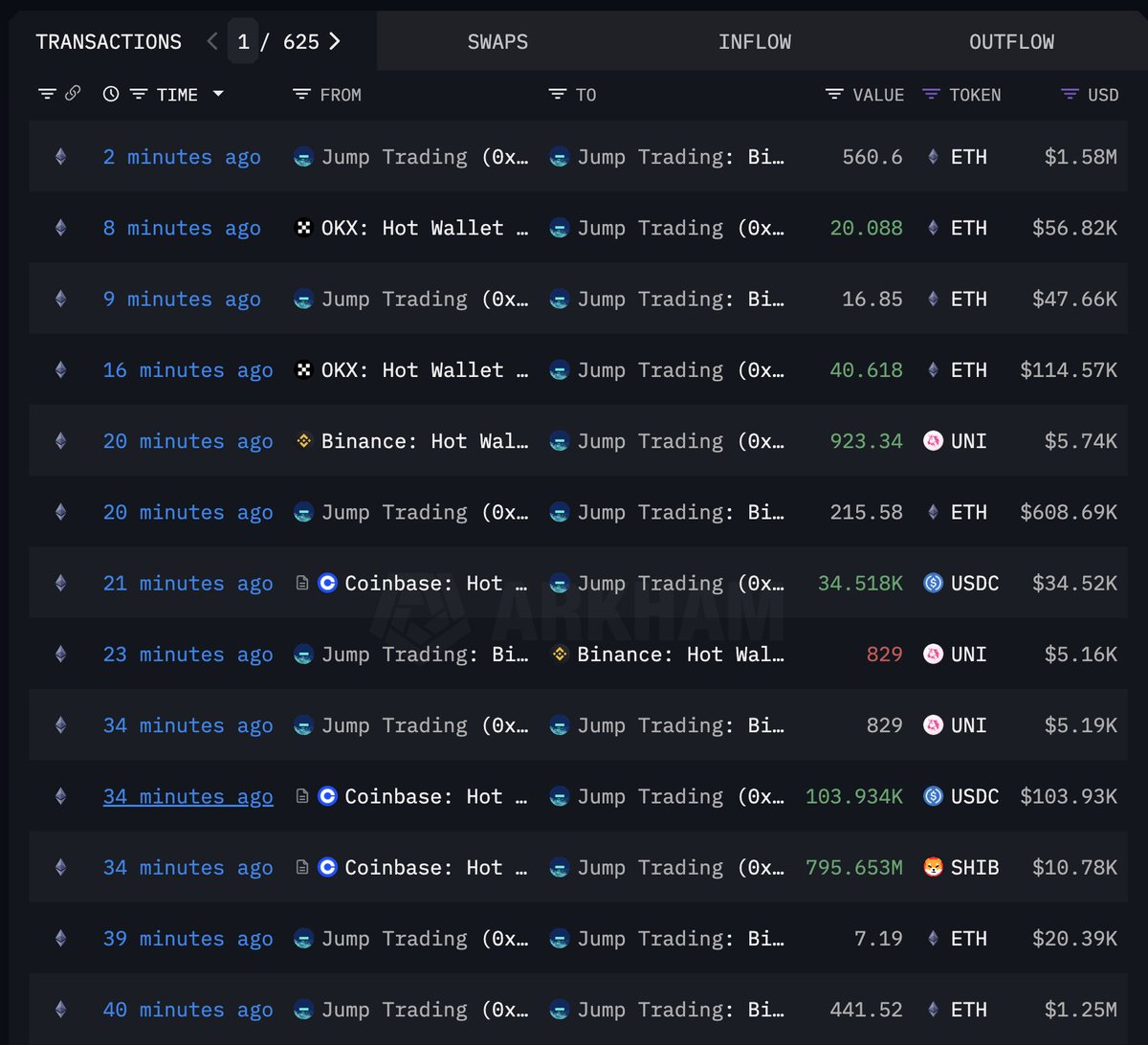Click the green value 103.934K
Image resolution: width=1148 pixels, height=1045 pixels.
[854, 796]
